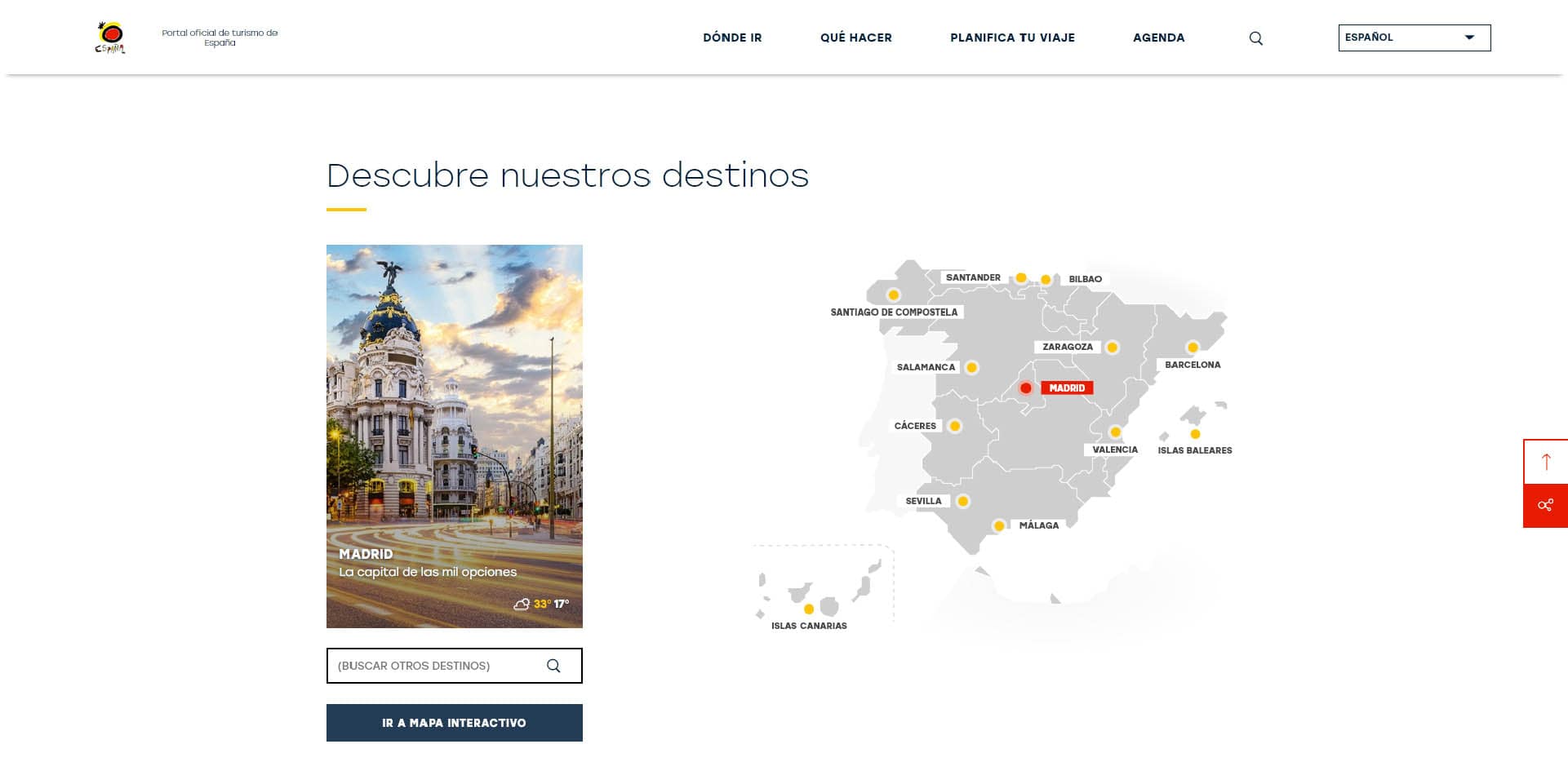Click the weather cloud icon on the Madrid card
The image size is (1568, 784).
pyautogui.click(x=522, y=605)
